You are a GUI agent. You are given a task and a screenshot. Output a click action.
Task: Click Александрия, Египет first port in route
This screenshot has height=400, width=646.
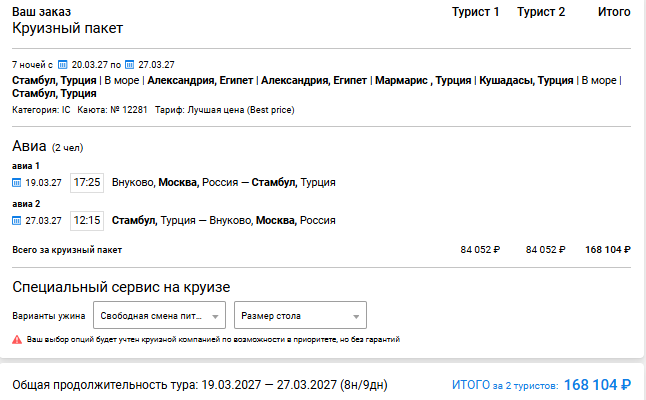(x=200, y=80)
